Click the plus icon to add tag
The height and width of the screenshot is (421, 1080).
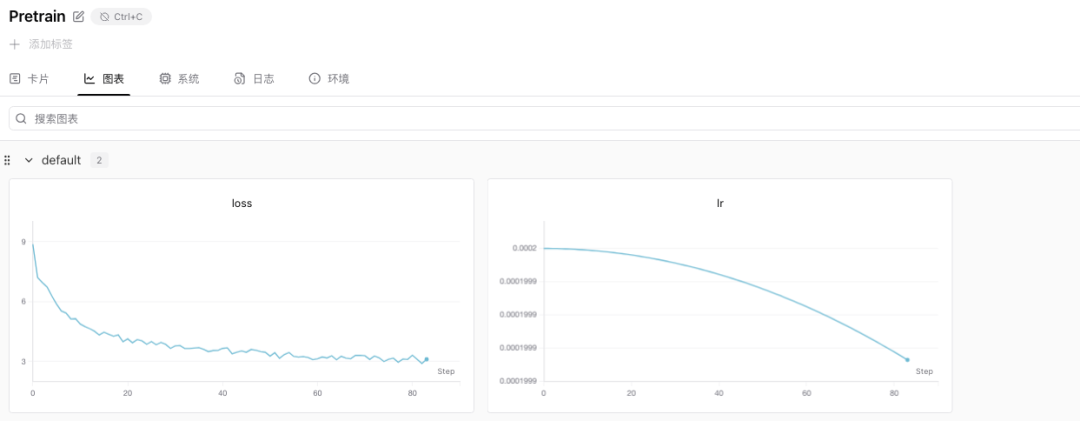point(14,44)
